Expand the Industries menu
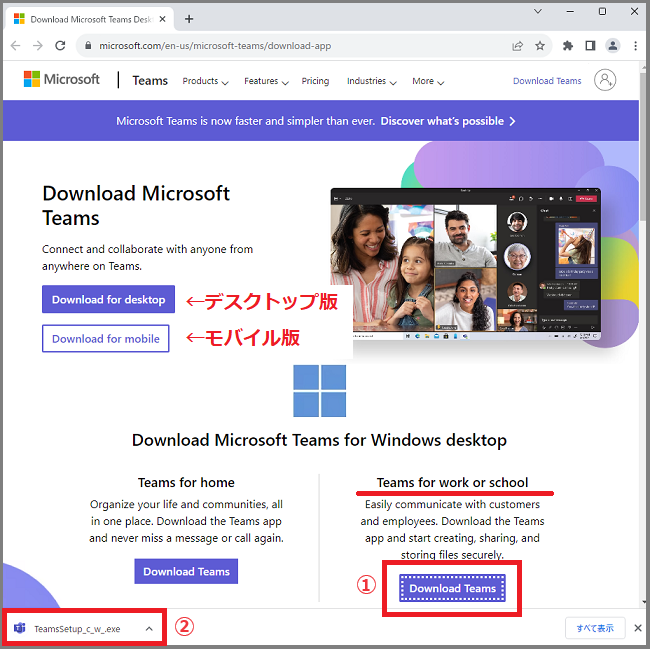Image resolution: width=650 pixels, height=649 pixels. coord(372,81)
